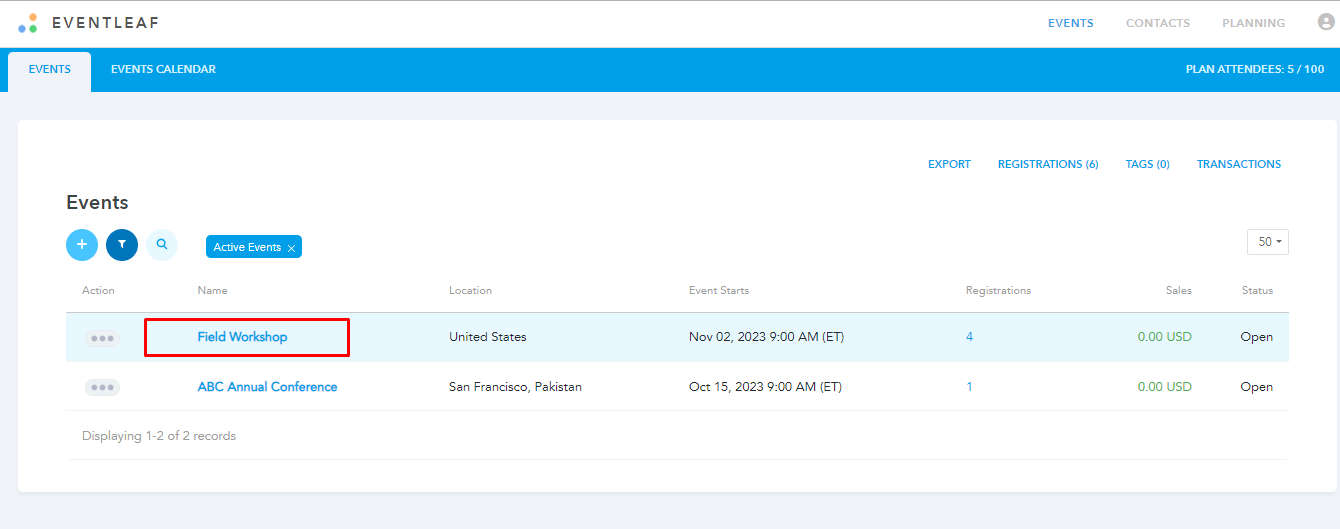Open action menu for Field Workshop row

(x=102, y=338)
